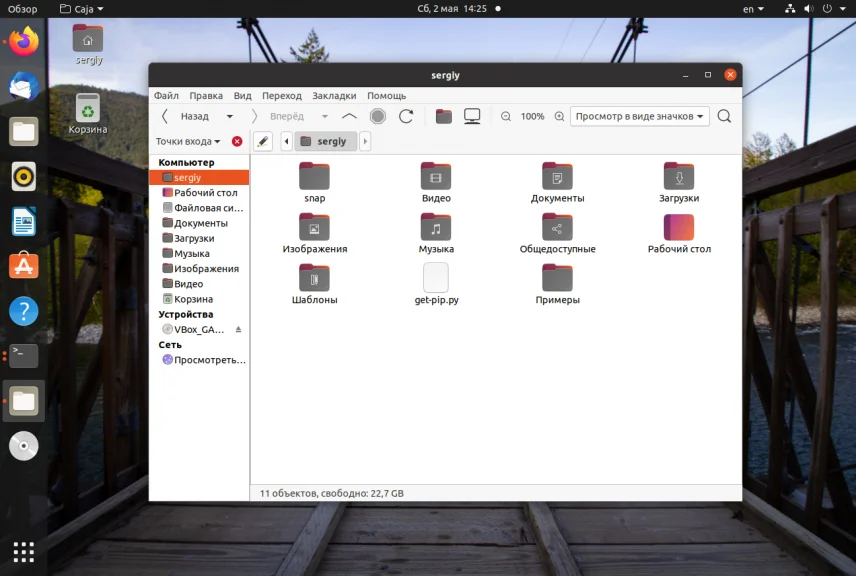
Task: Toggle the location text entry pencil button
Action: point(263,142)
